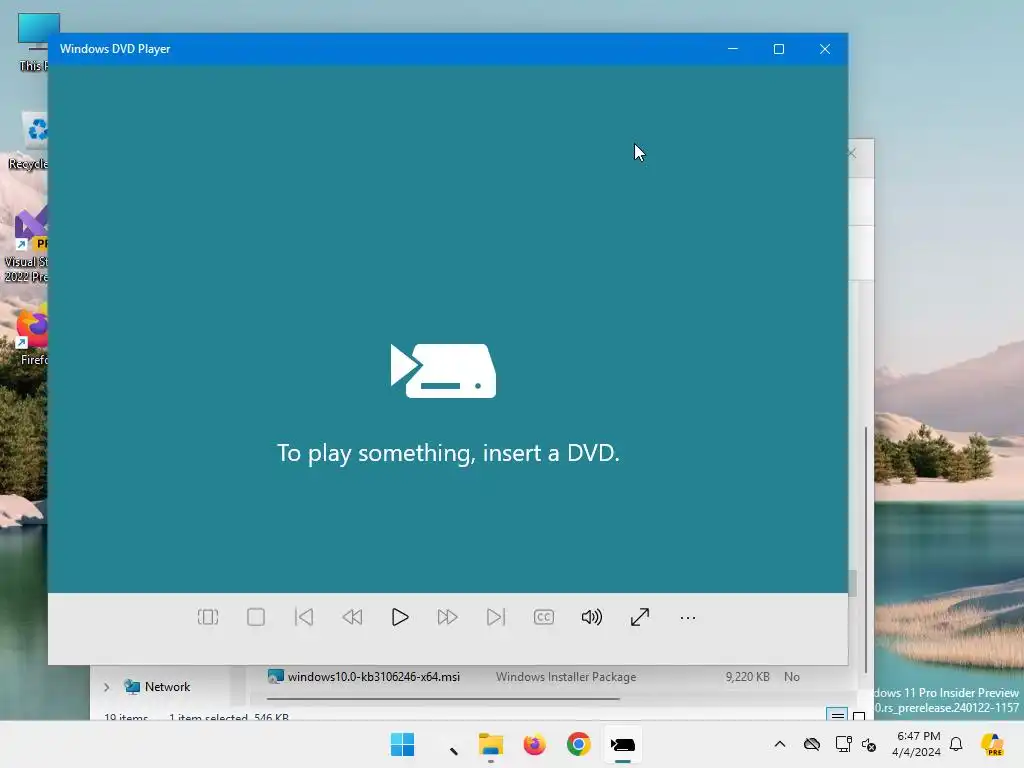The image size is (1024, 768).
Task: Select Network in File Explorer sidebar
Action: tap(157, 687)
